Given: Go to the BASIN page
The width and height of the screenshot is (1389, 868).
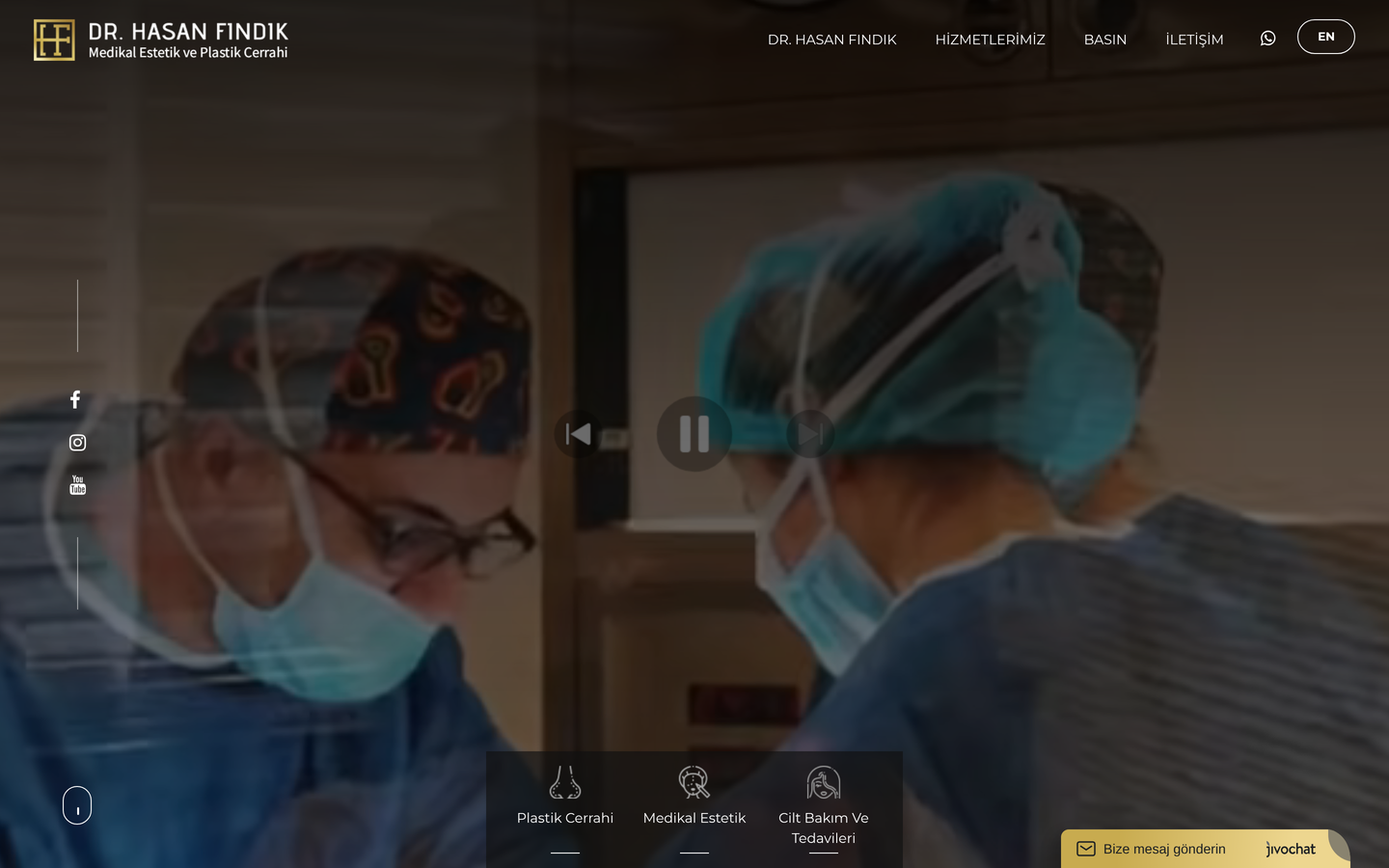Looking at the screenshot, I should point(1105,40).
